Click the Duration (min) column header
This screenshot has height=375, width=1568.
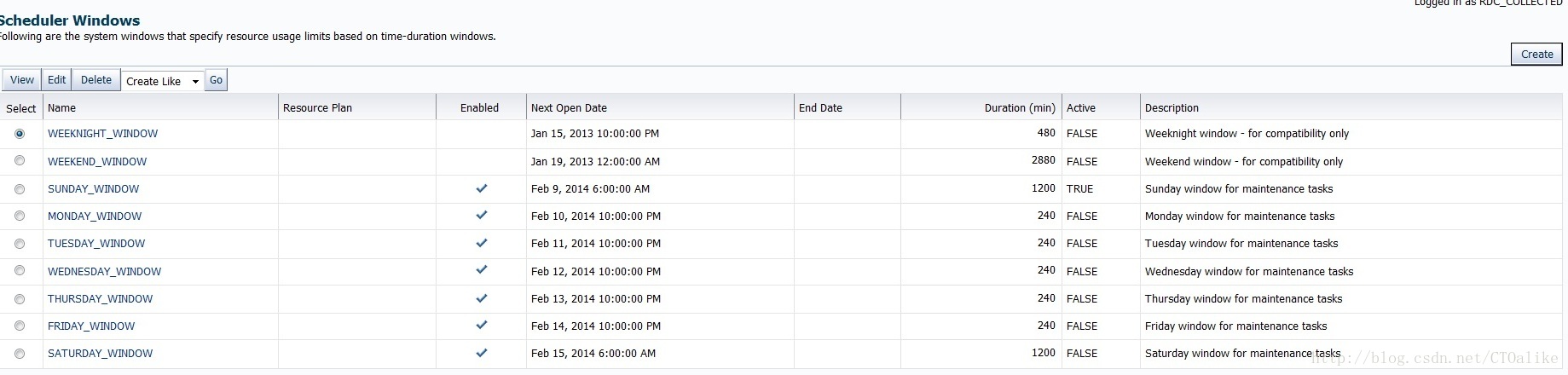1019,108
